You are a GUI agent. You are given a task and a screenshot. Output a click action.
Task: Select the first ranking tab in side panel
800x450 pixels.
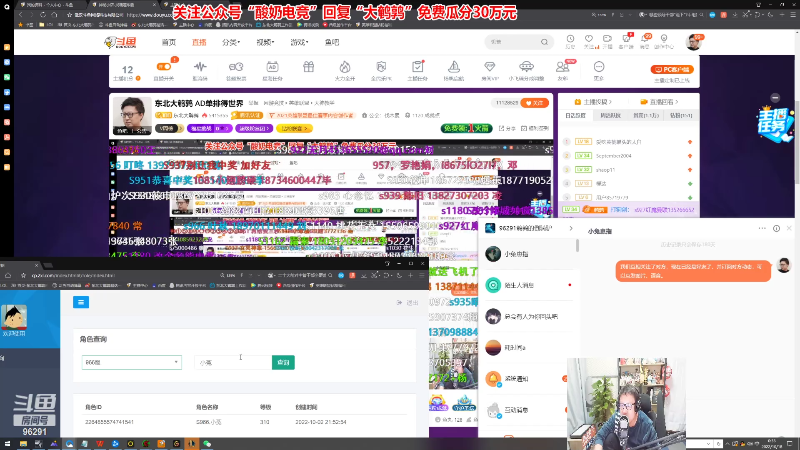click(x=576, y=116)
